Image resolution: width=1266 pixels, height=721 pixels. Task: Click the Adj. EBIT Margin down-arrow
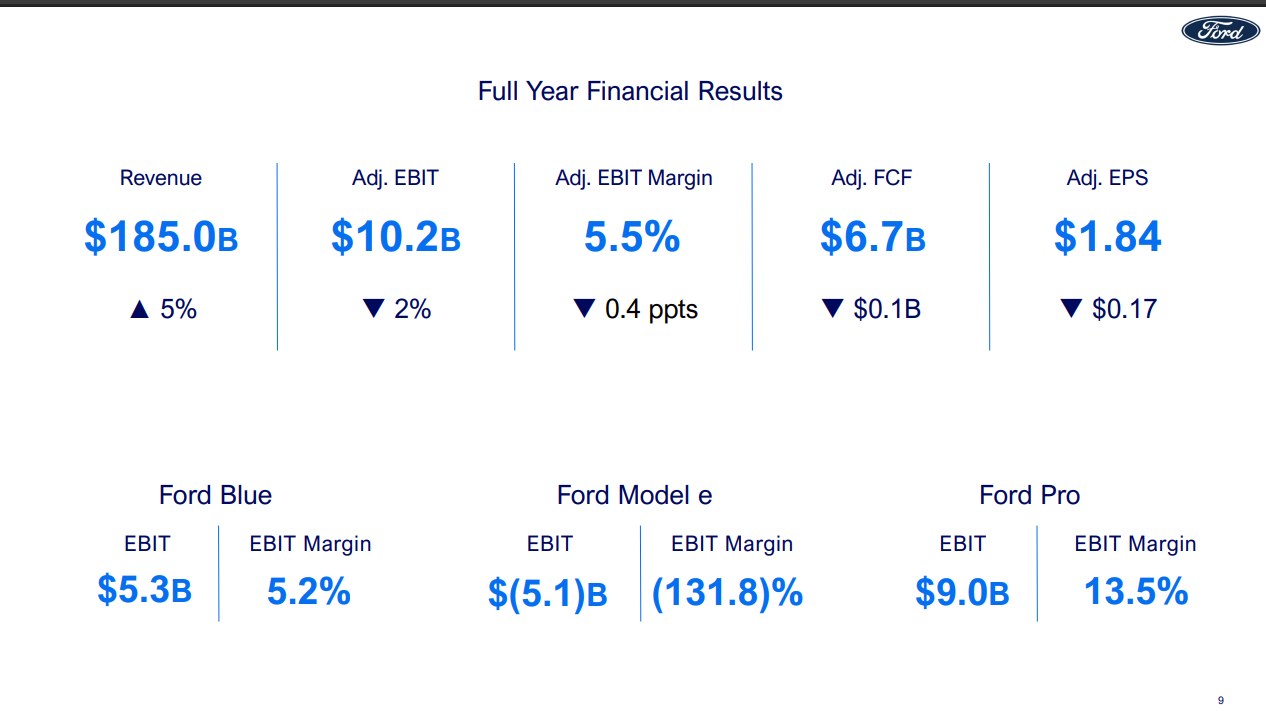(585, 309)
